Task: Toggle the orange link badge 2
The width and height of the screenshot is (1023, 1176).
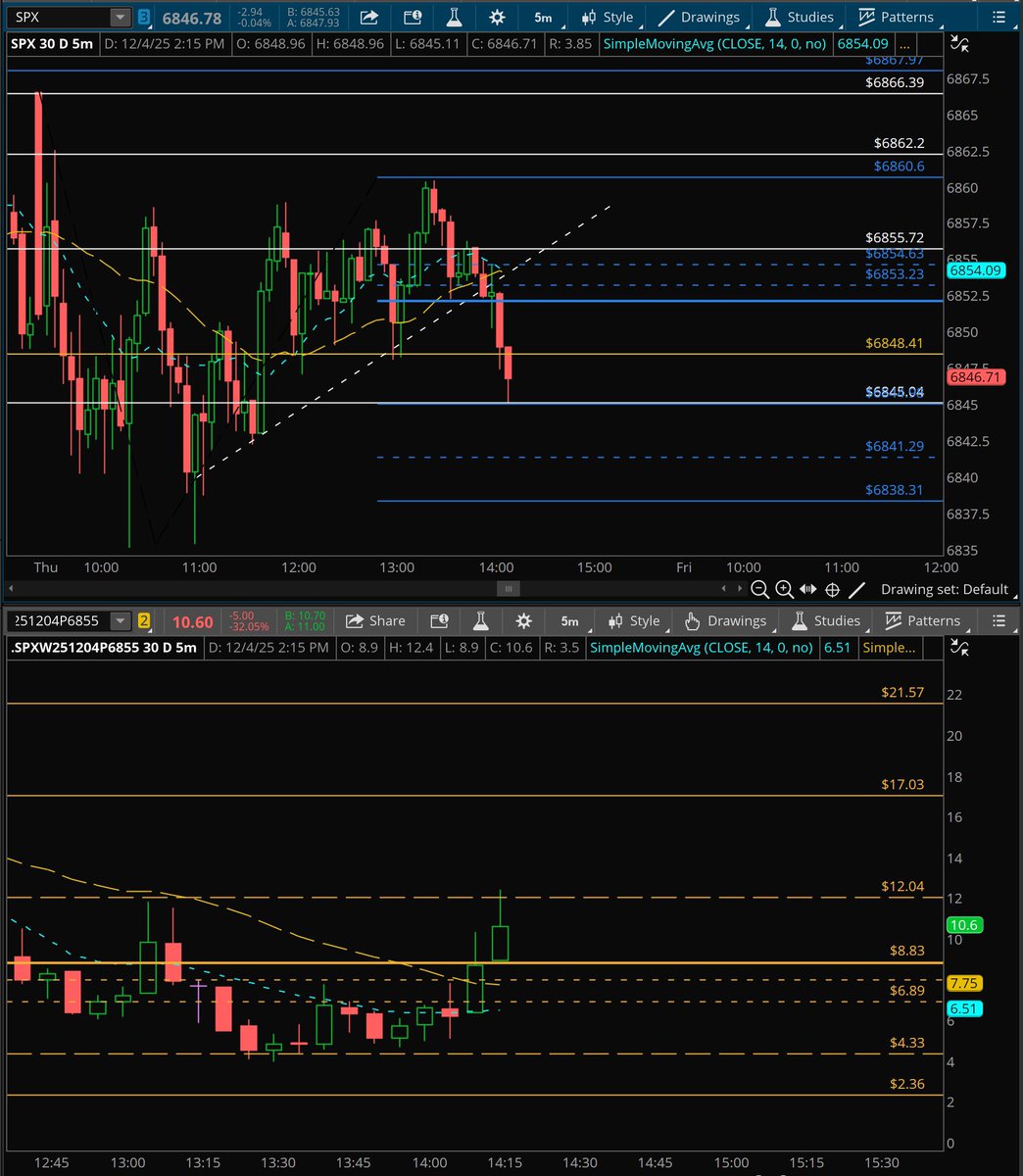Action: (x=143, y=620)
